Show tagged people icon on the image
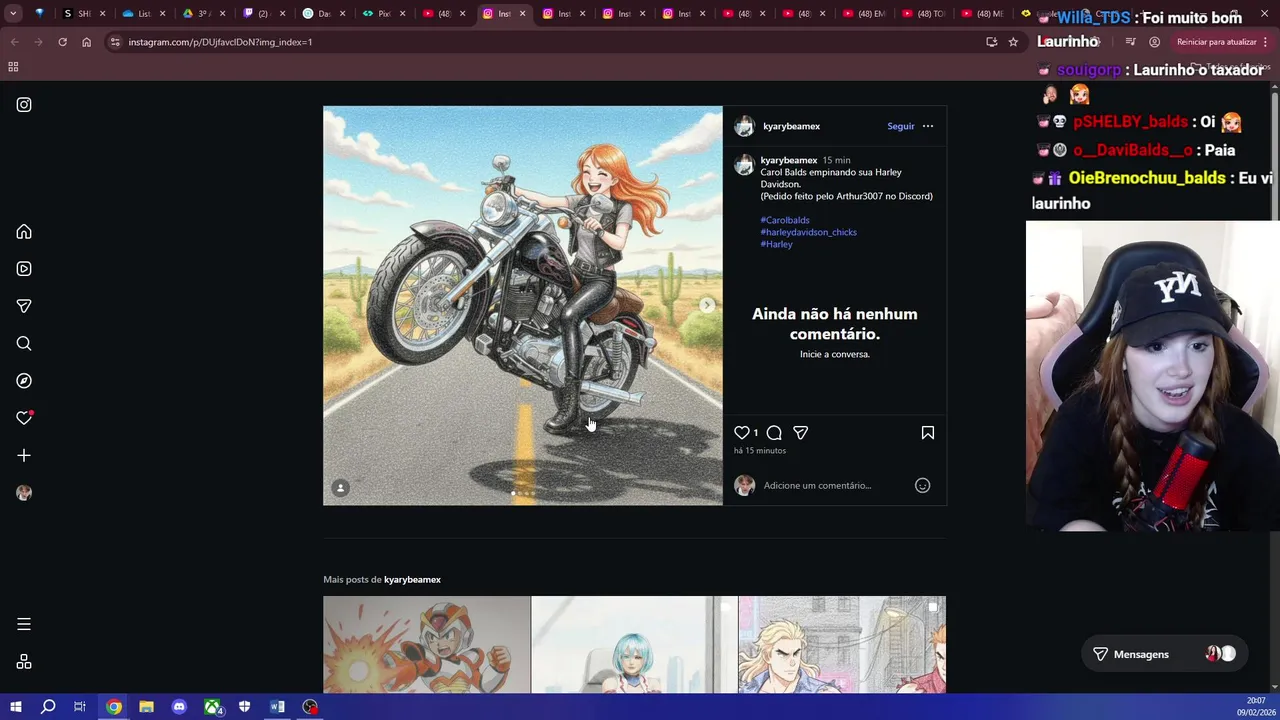This screenshot has width=1280, height=720. tap(340, 488)
